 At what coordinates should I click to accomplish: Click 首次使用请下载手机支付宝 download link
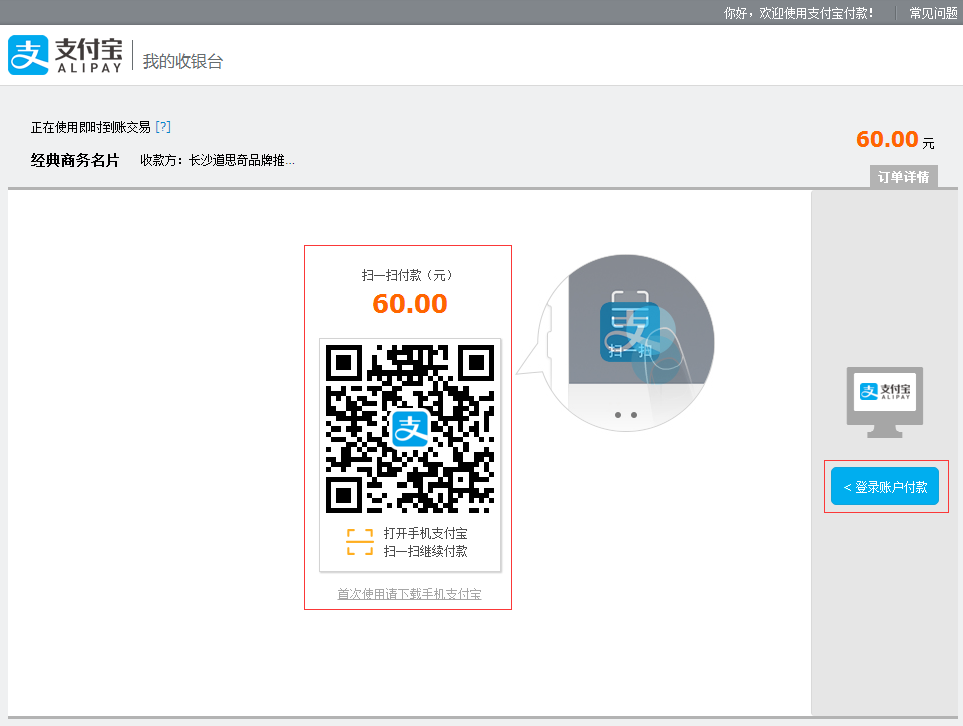(409, 594)
